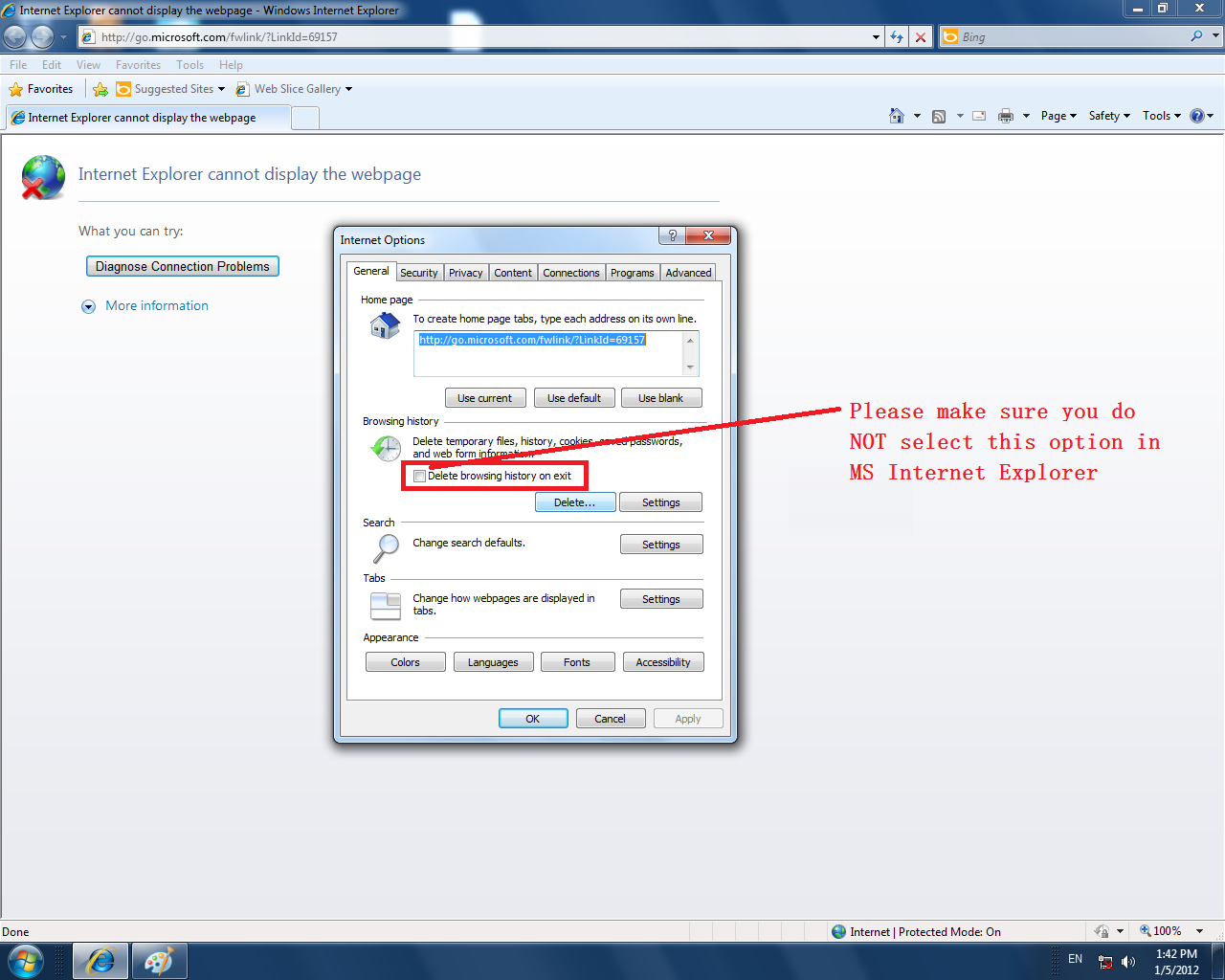1225x980 pixels.
Task: Click Diagnose Connection Problems button
Action: coord(183,266)
